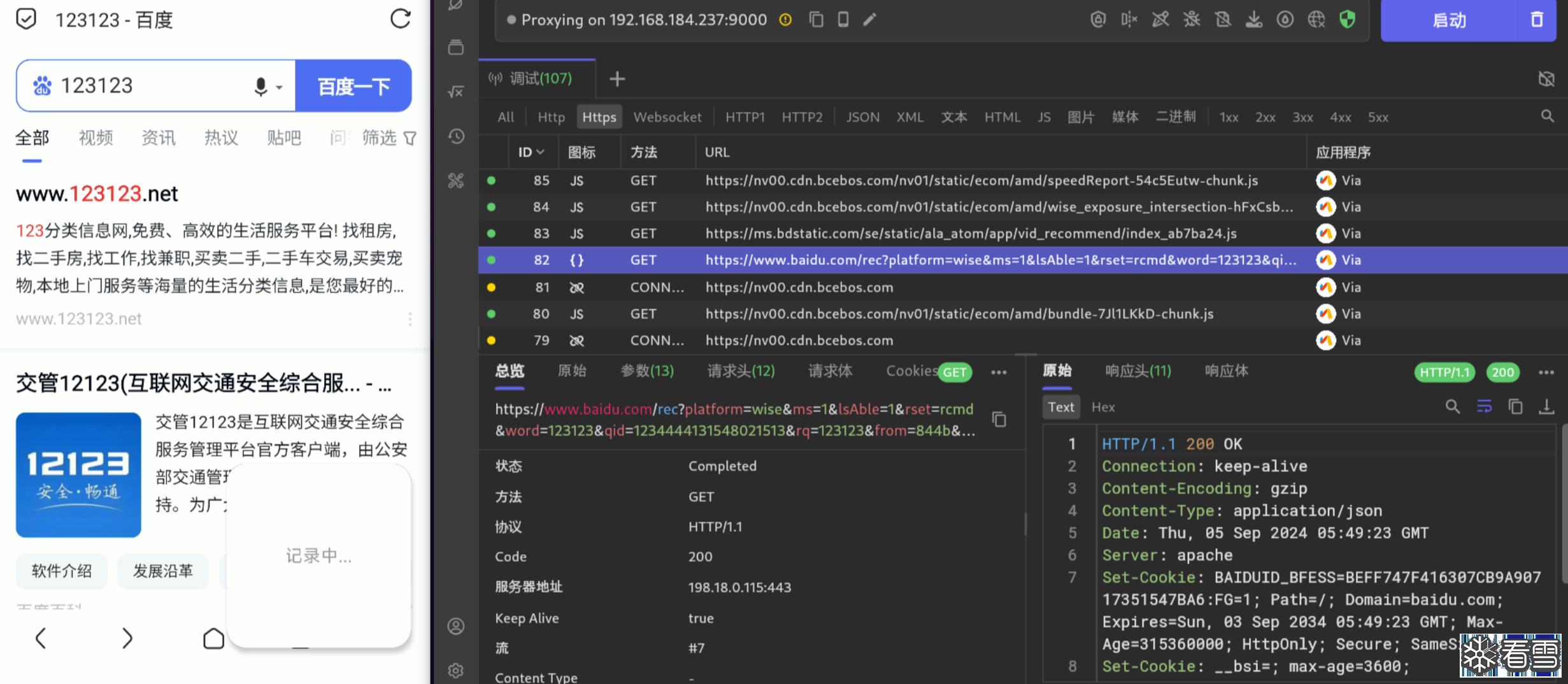Click the crossed-out bug icon in proxy toolbar
The image size is (1568, 684).
pyautogui.click(x=1192, y=20)
